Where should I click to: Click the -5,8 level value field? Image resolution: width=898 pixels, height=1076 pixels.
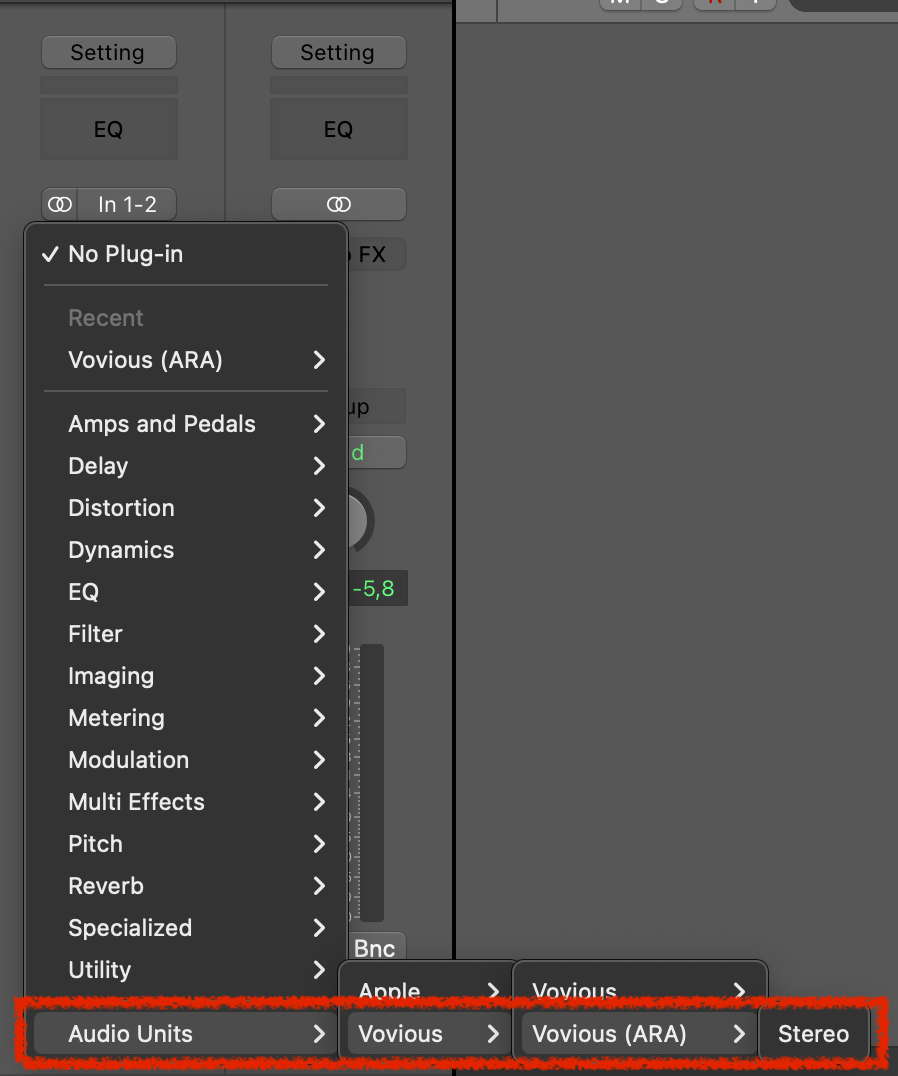(x=373, y=589)
